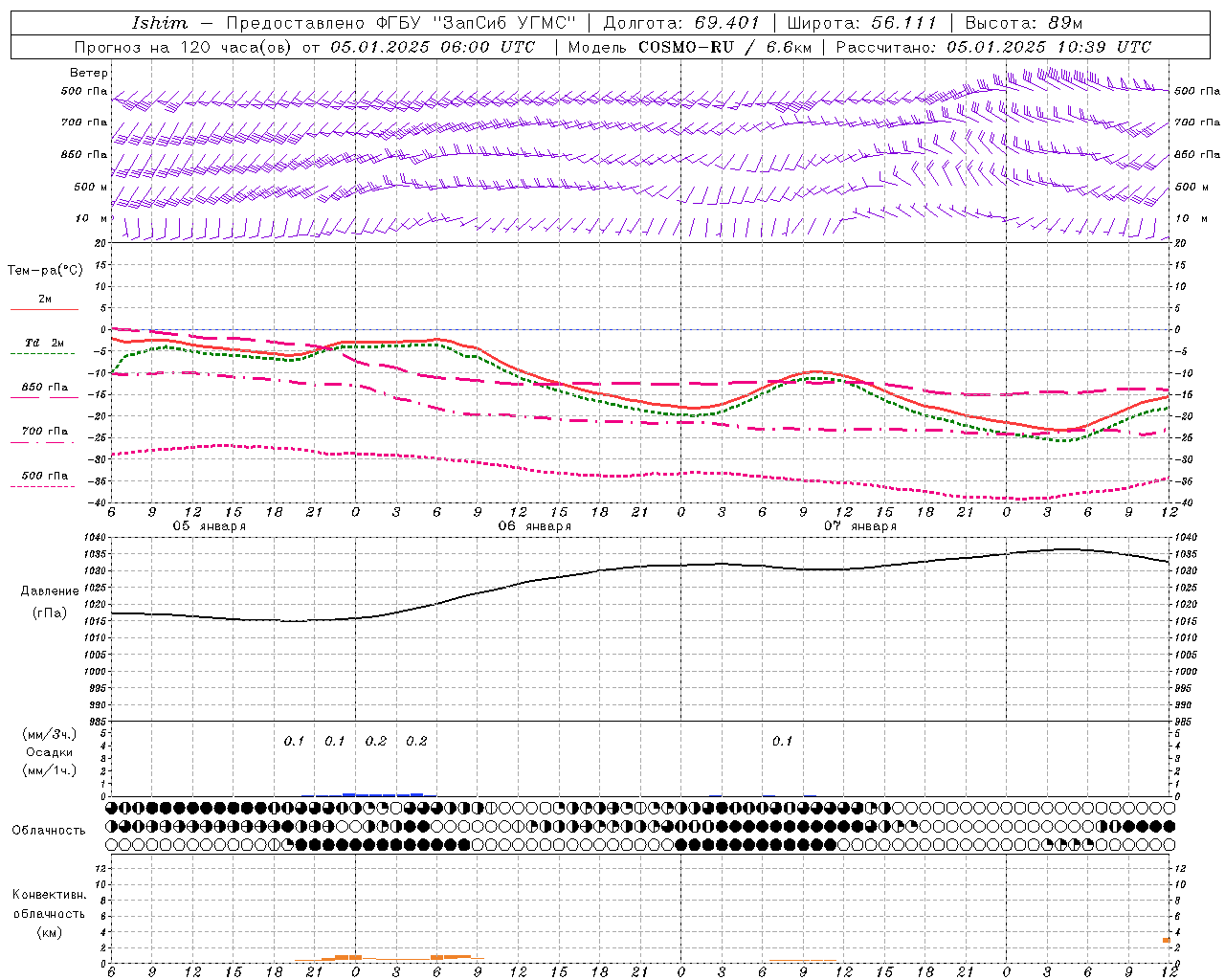1225x980 pixels.
Task: Click the "Широта: 56.111" latitude value
Action: [861, 23]
